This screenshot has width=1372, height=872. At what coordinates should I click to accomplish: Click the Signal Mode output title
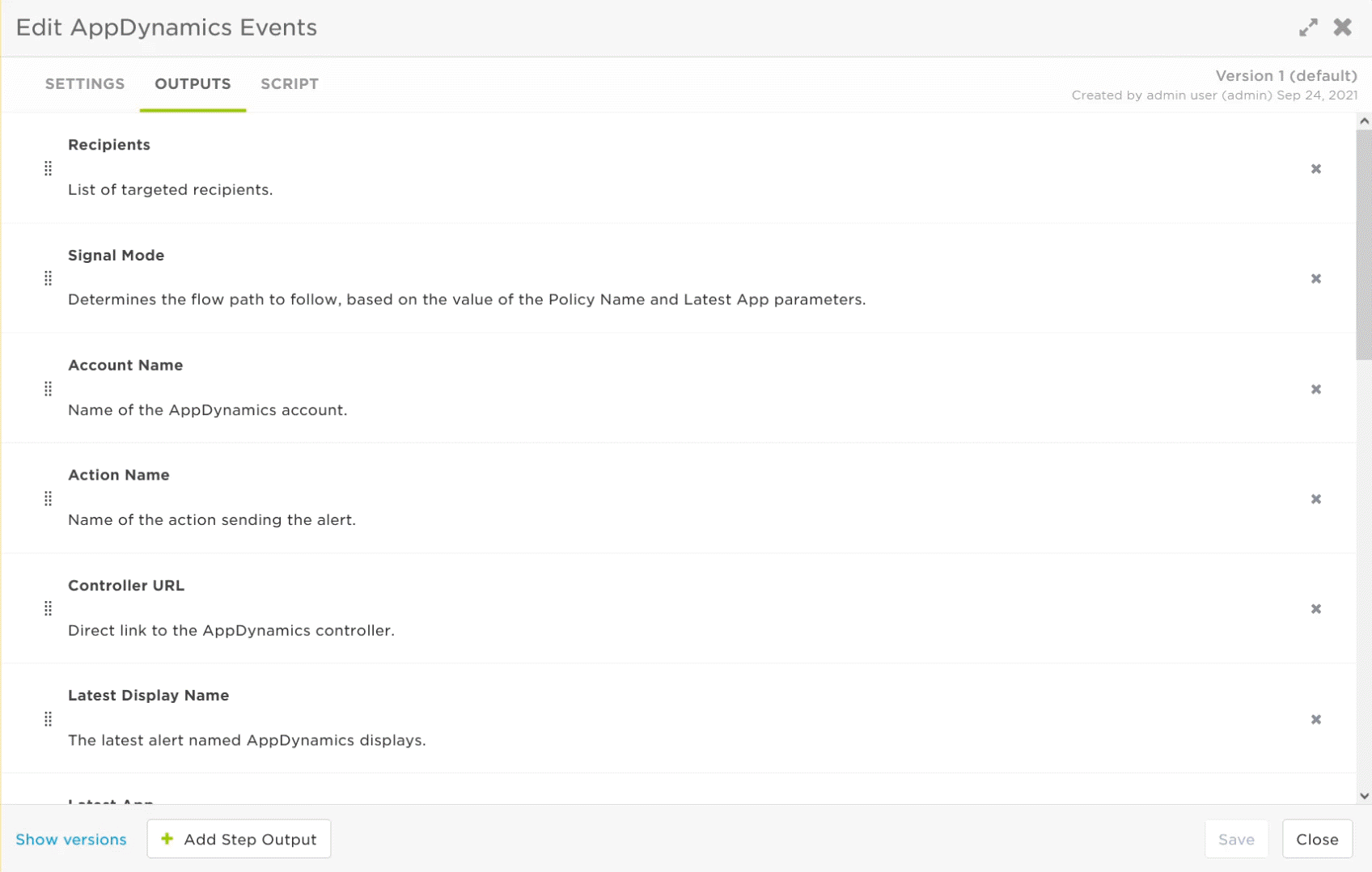(116, 256)
